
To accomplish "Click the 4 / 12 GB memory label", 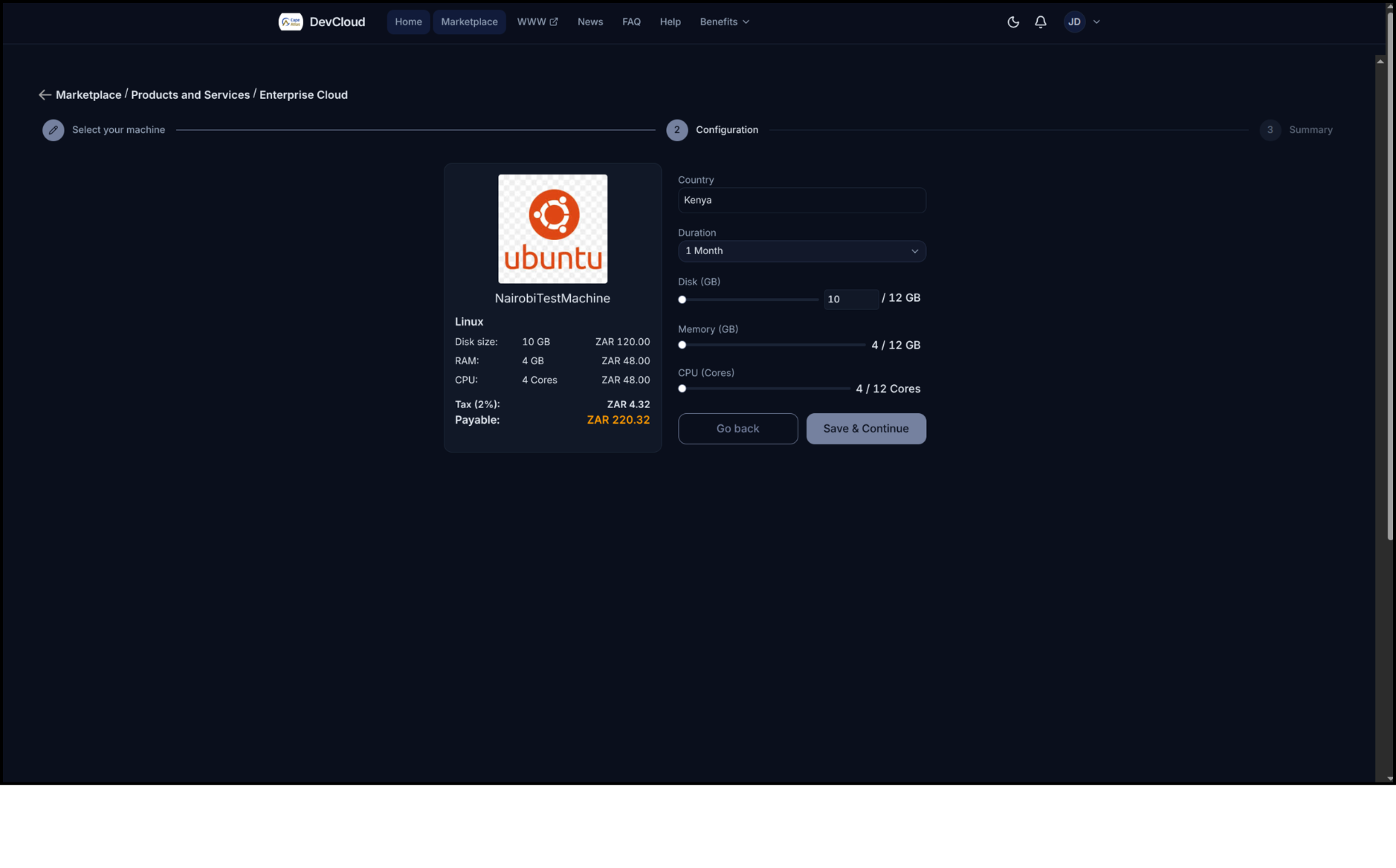I will point(896,345).
